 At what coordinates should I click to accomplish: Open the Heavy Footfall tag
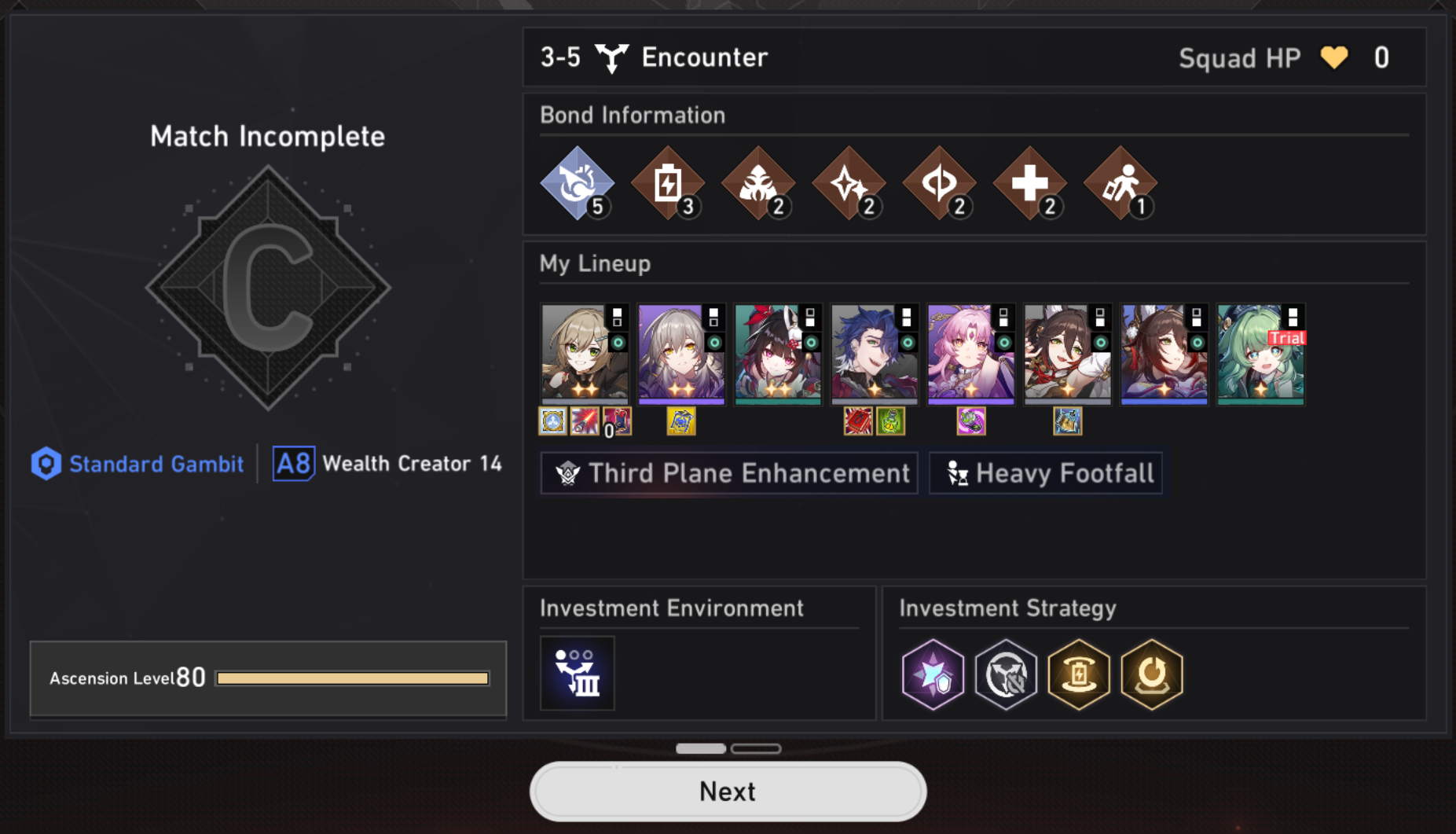pyautogui.click(x=1046, y=473)
